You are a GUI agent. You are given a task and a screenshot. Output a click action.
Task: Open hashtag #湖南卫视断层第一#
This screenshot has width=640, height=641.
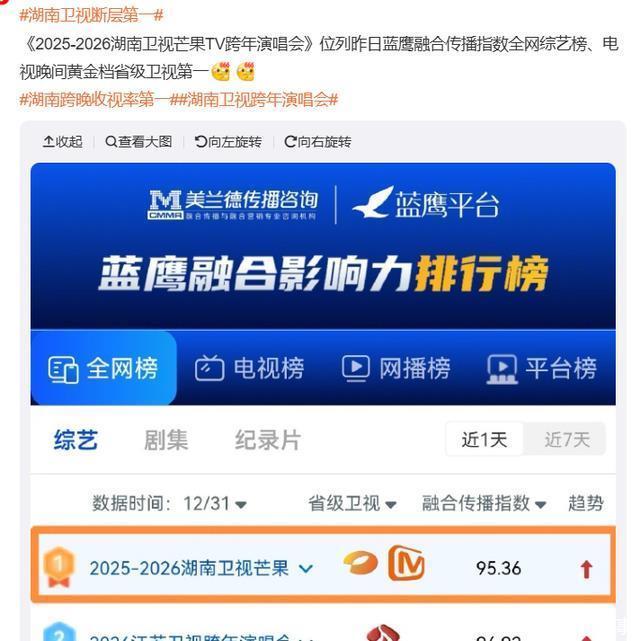point(92,16)
